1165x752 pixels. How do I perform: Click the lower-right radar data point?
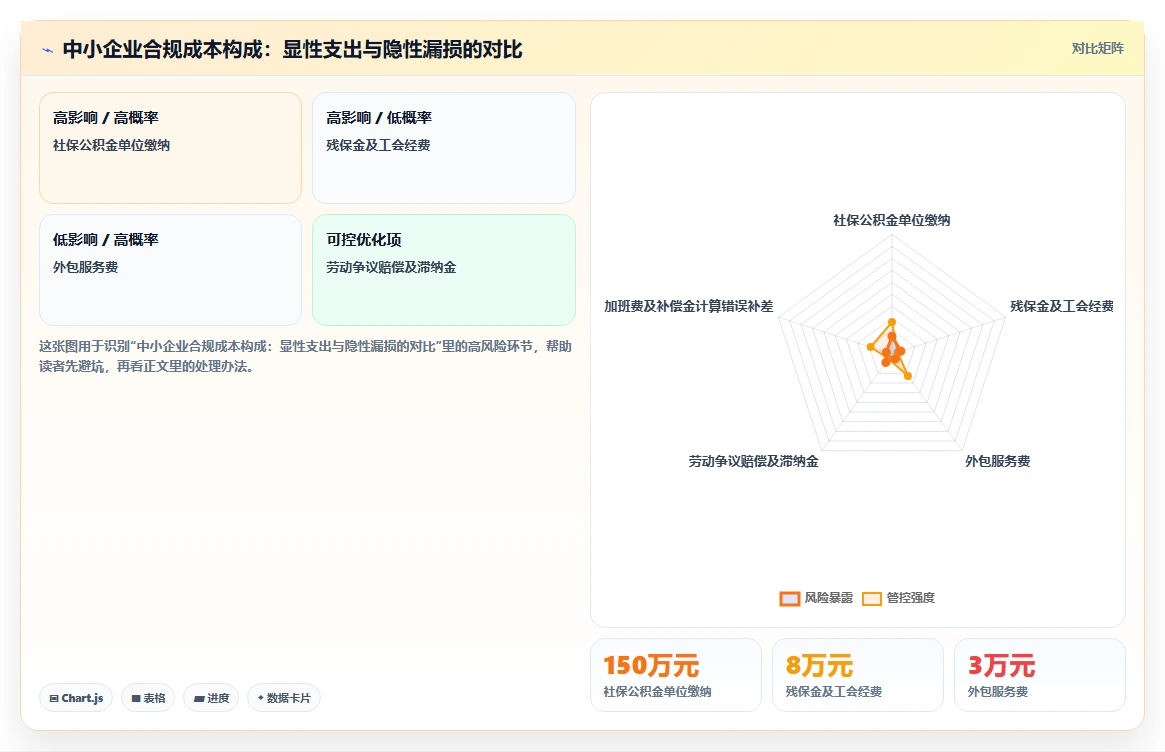[x=908, y=376]
